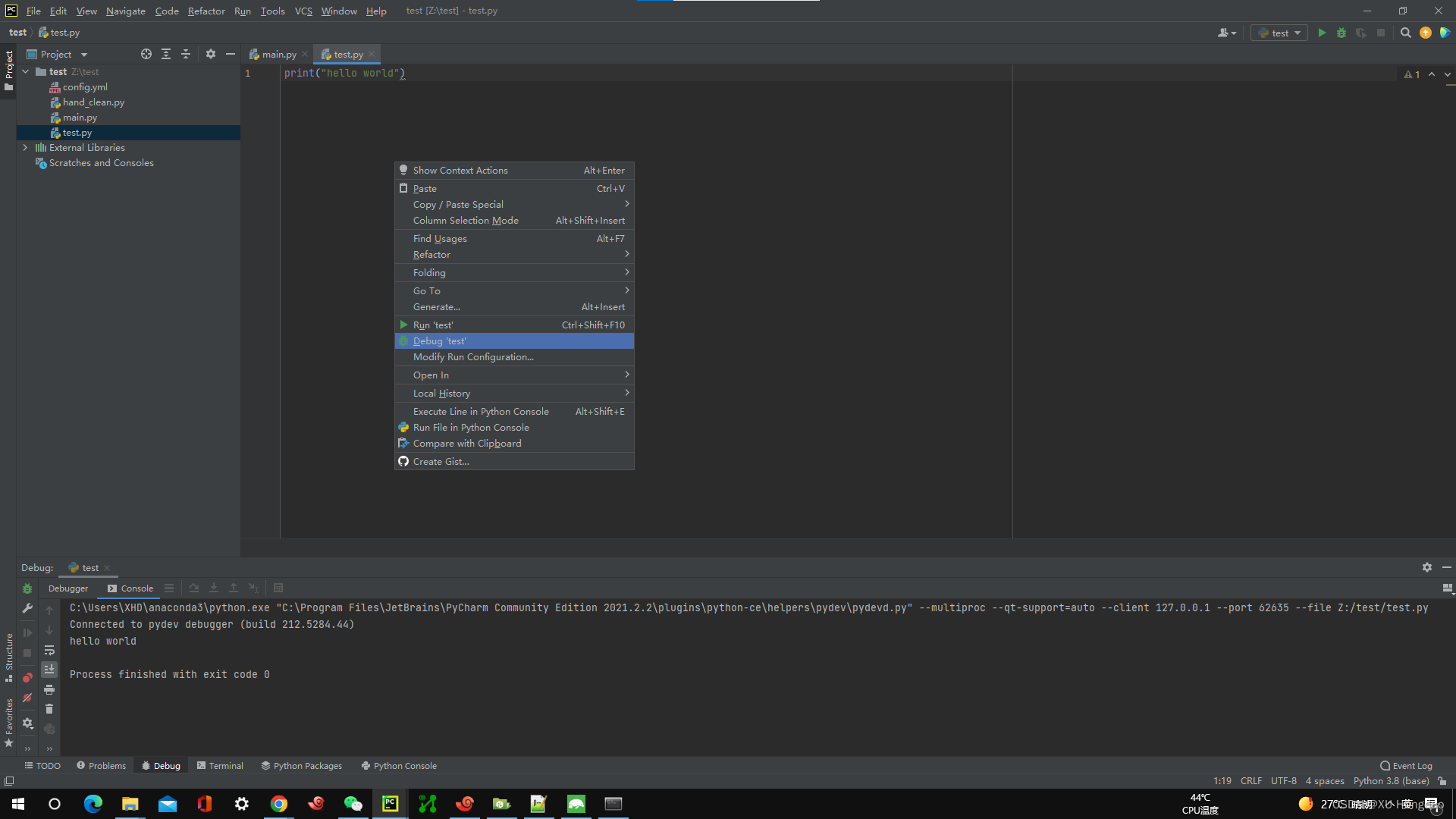Select hand_clean.py in Project tree
The image size is (1456, 819).
click(x=93, y=102)
